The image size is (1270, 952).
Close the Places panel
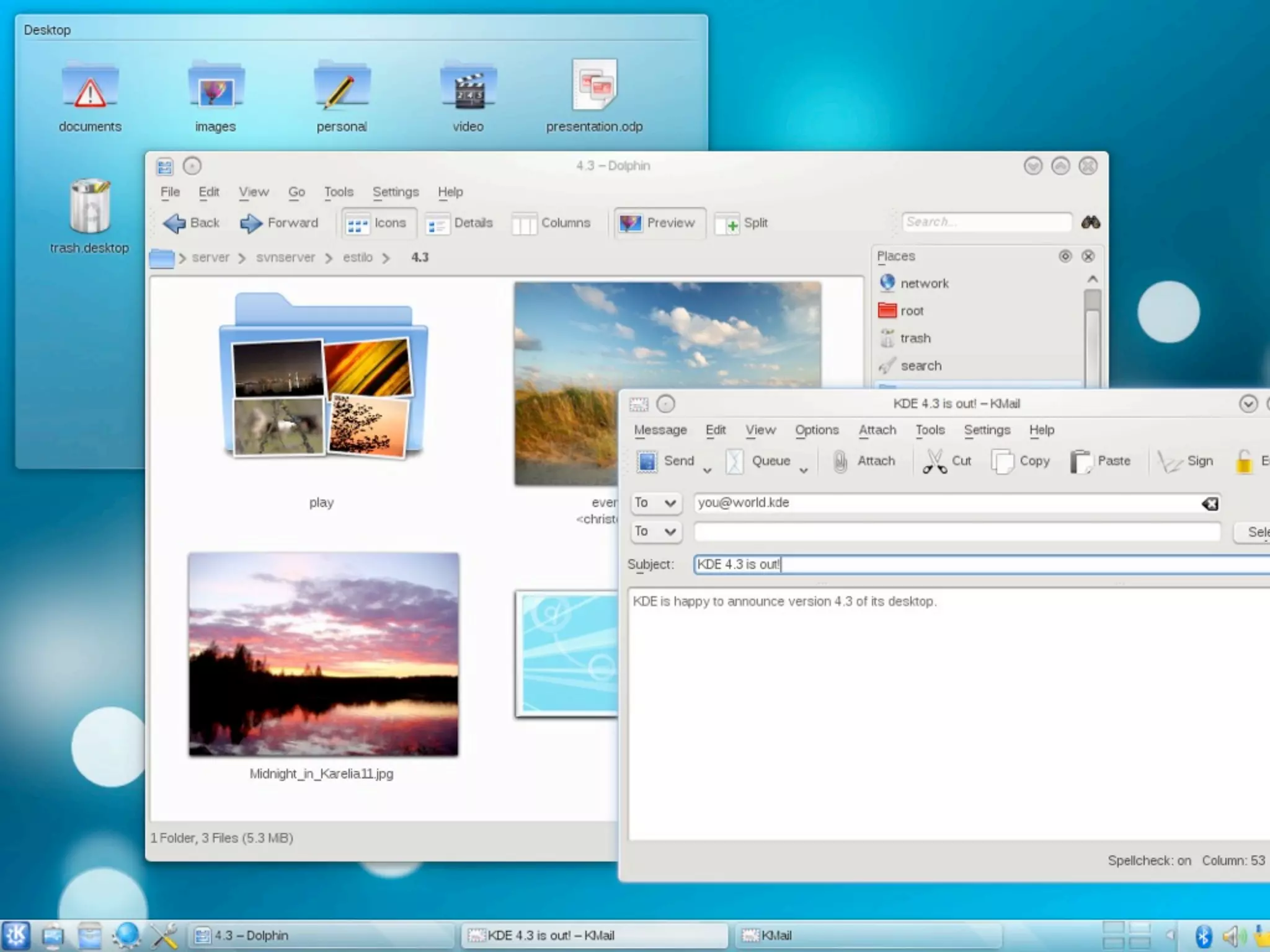click(x=1088, y=256)
